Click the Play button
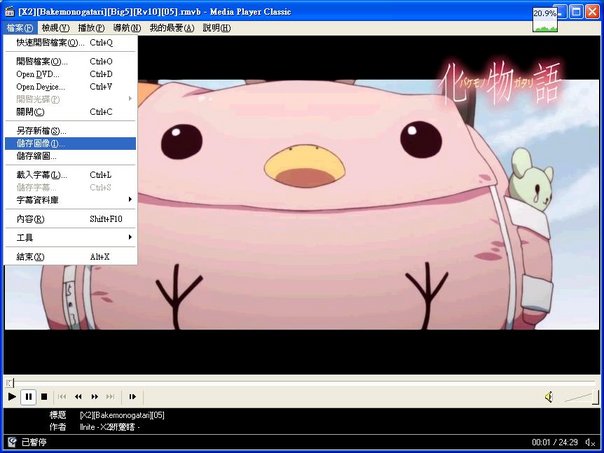 click(12, 396)
